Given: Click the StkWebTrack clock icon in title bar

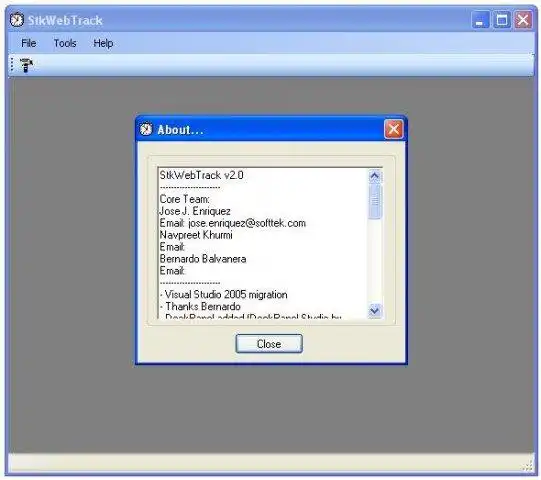Looking at the screenshot, I should pos(17,20).
